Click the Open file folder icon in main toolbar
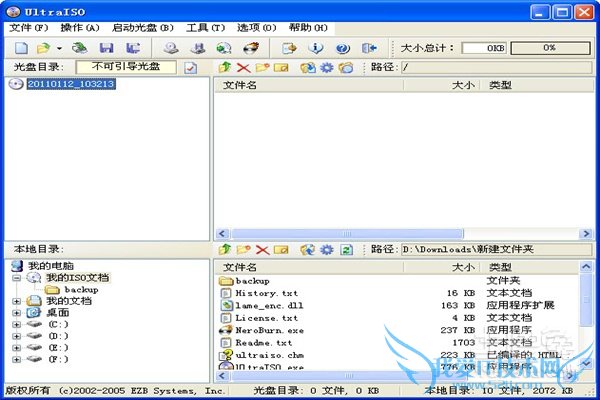The height and width of the screenshot is (400, 600). click(x=43, y=48)
